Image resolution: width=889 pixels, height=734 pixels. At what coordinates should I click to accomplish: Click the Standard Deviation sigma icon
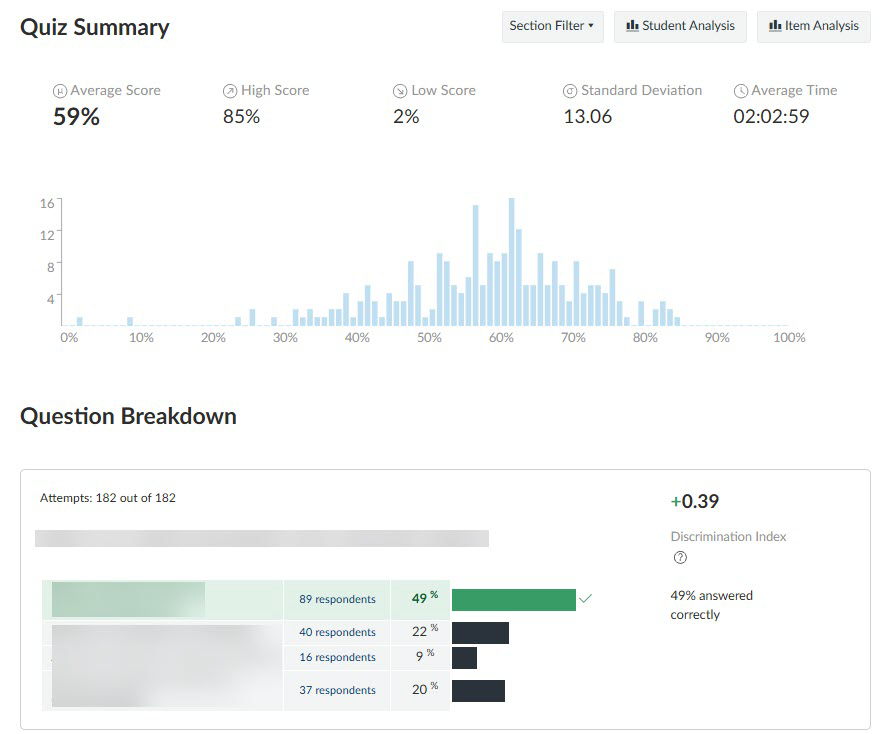pos(570,91)
